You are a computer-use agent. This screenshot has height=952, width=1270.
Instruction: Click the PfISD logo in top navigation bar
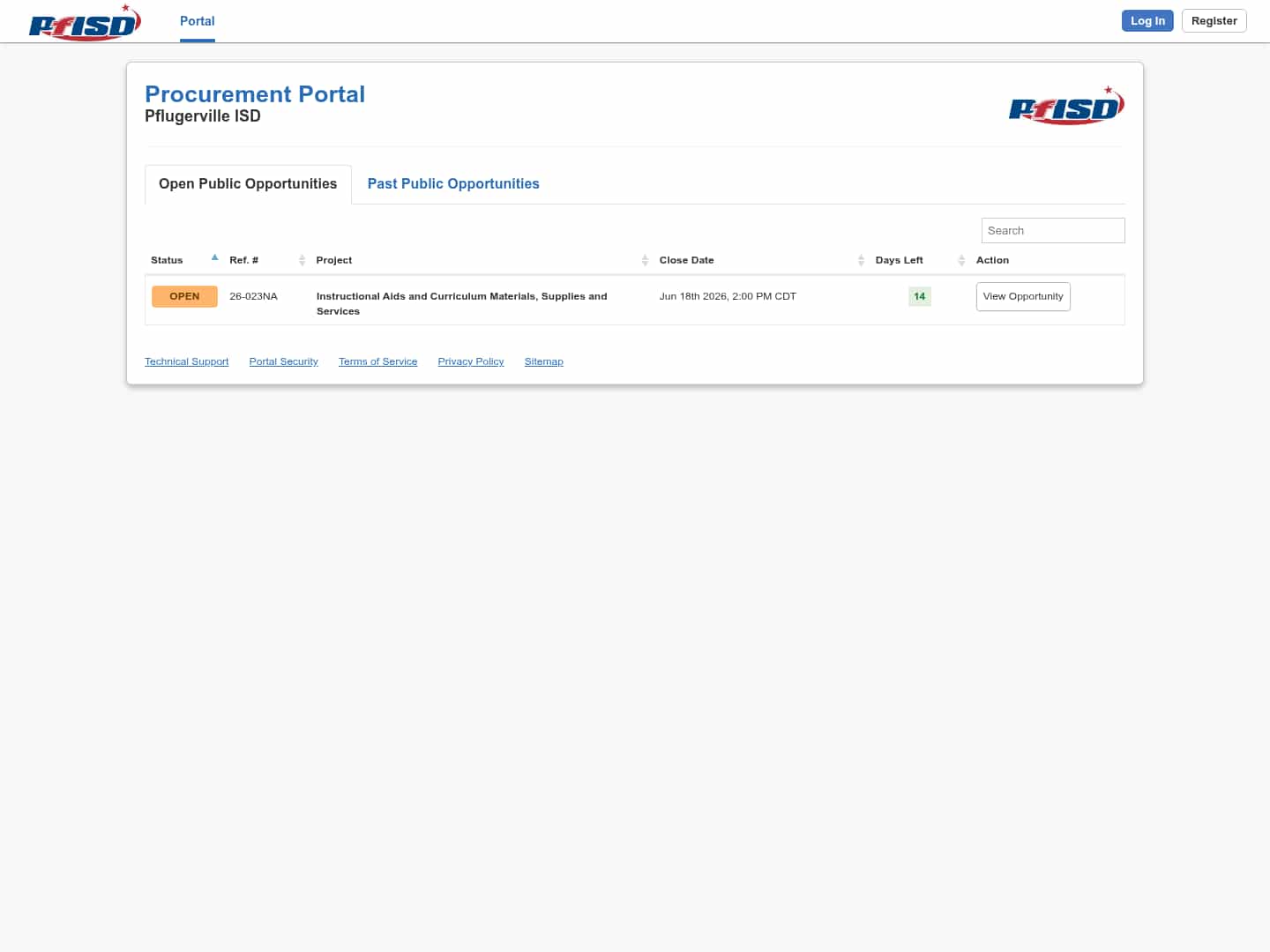pyautogui.click(x=85, y=22)
